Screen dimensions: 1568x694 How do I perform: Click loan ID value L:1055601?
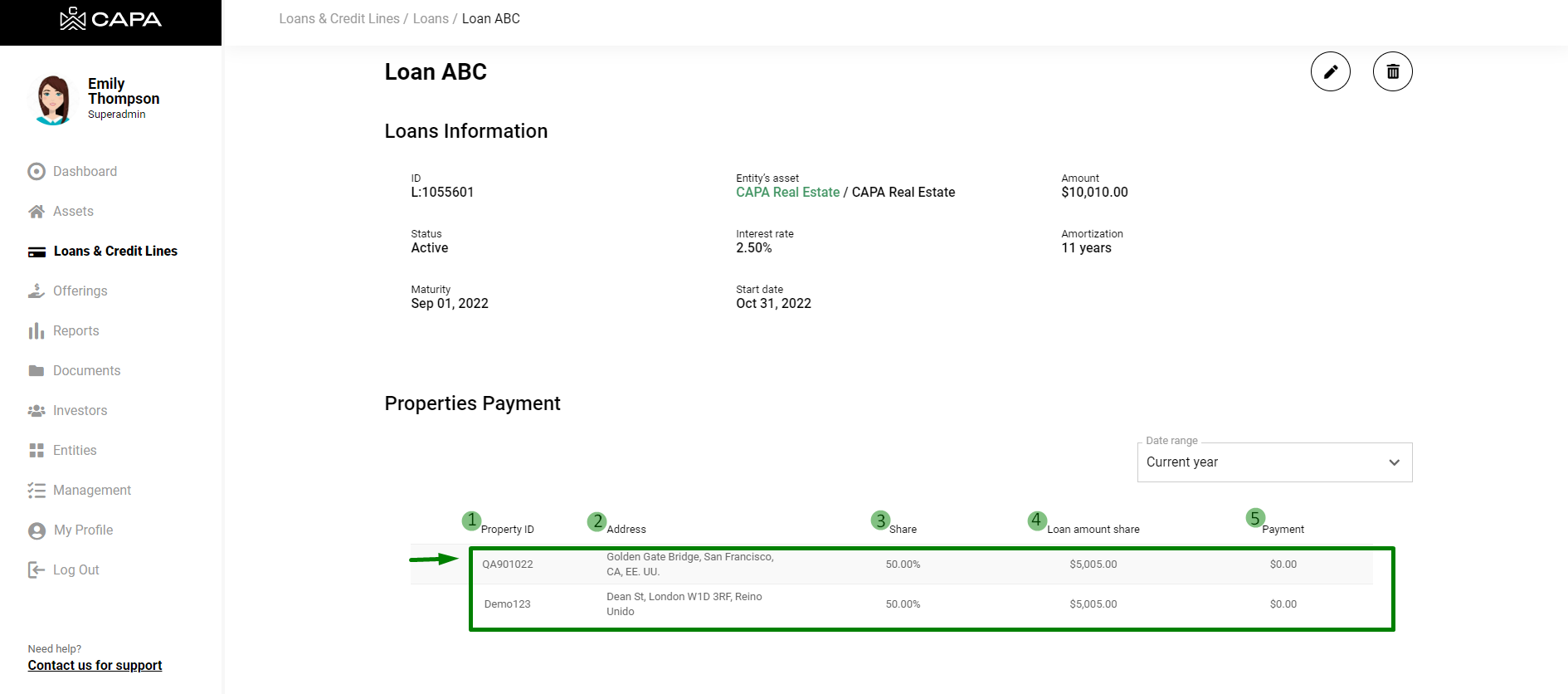tap(442, 193)
